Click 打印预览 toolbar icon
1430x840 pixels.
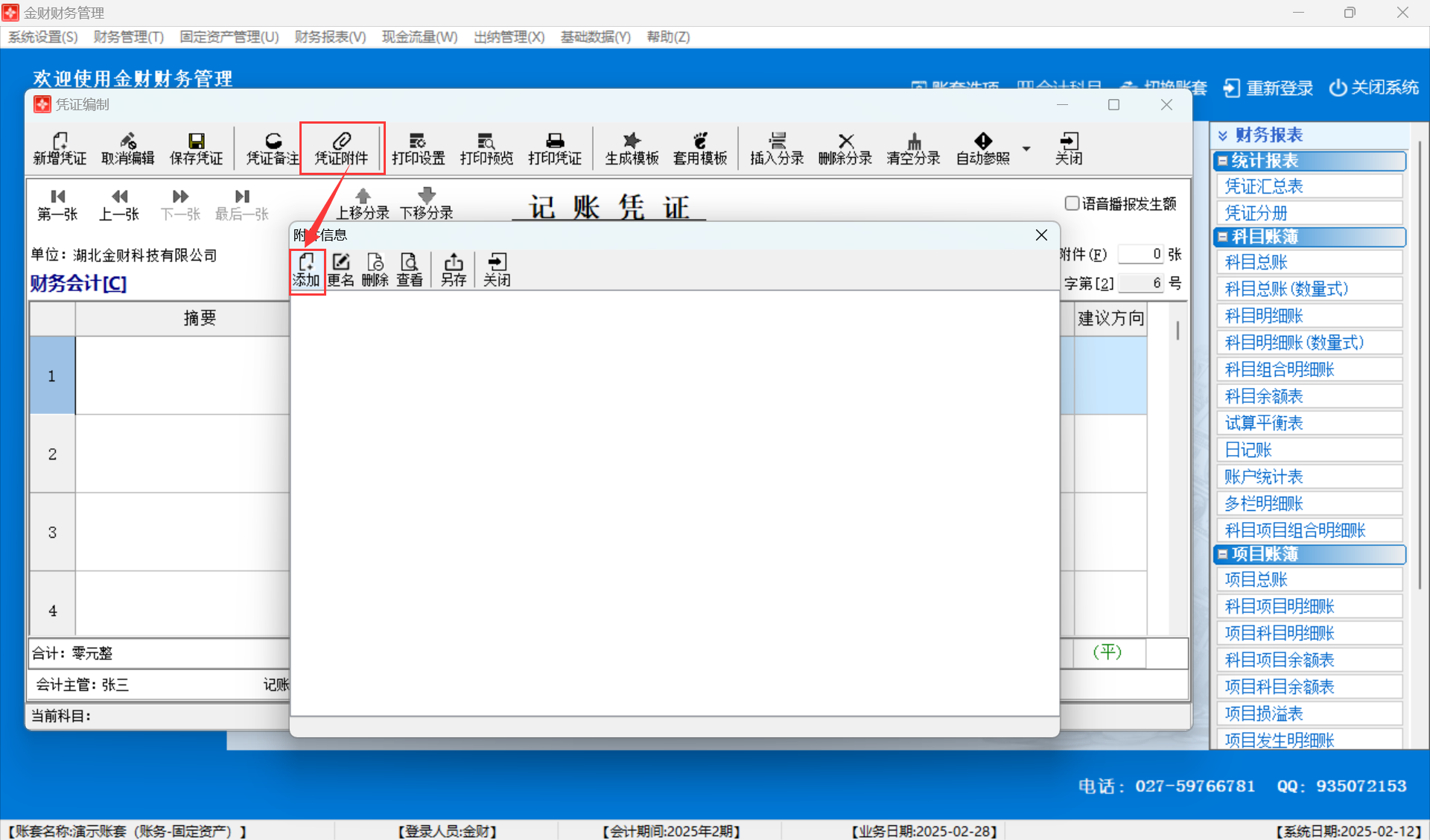486,148
